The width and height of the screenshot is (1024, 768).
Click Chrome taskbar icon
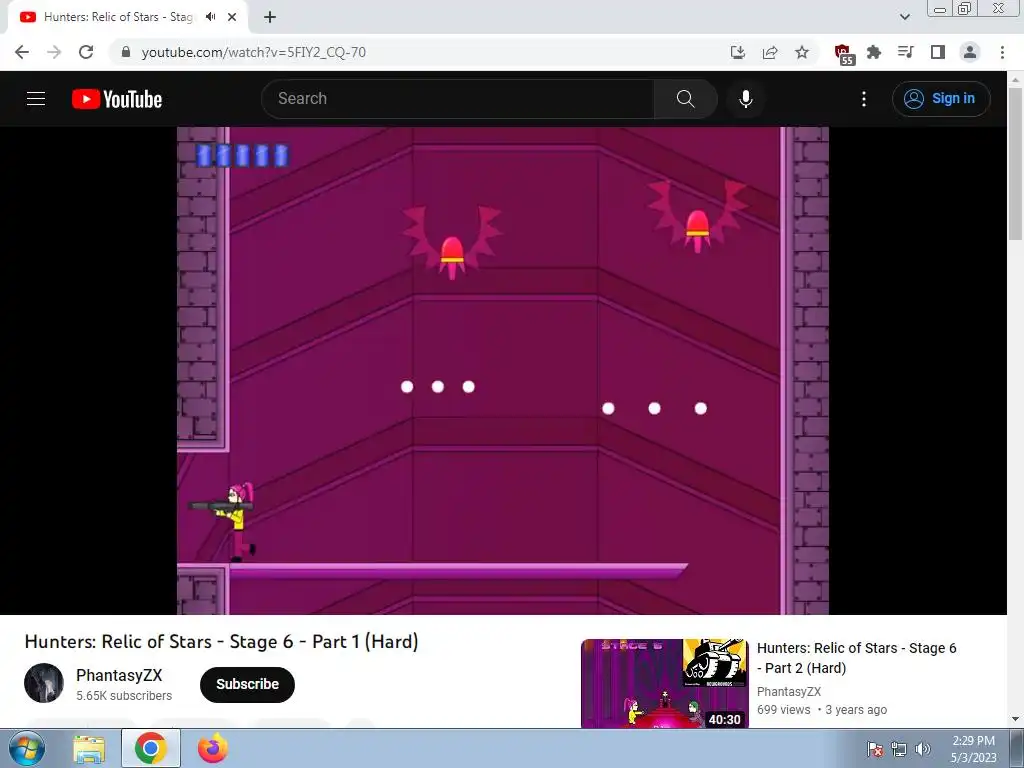pos(151,748)
